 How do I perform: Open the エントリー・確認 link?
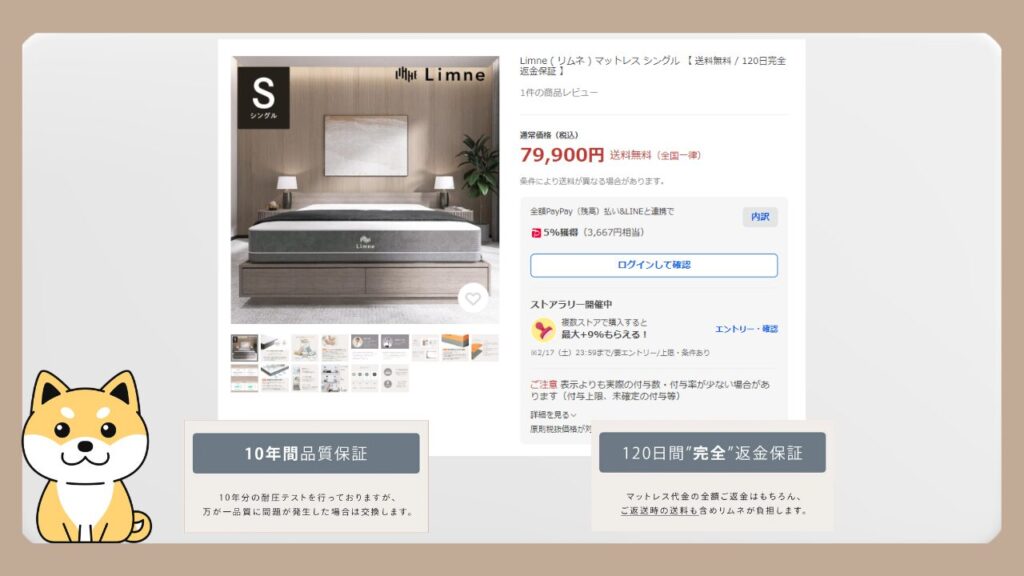click(x=746, y=328)
